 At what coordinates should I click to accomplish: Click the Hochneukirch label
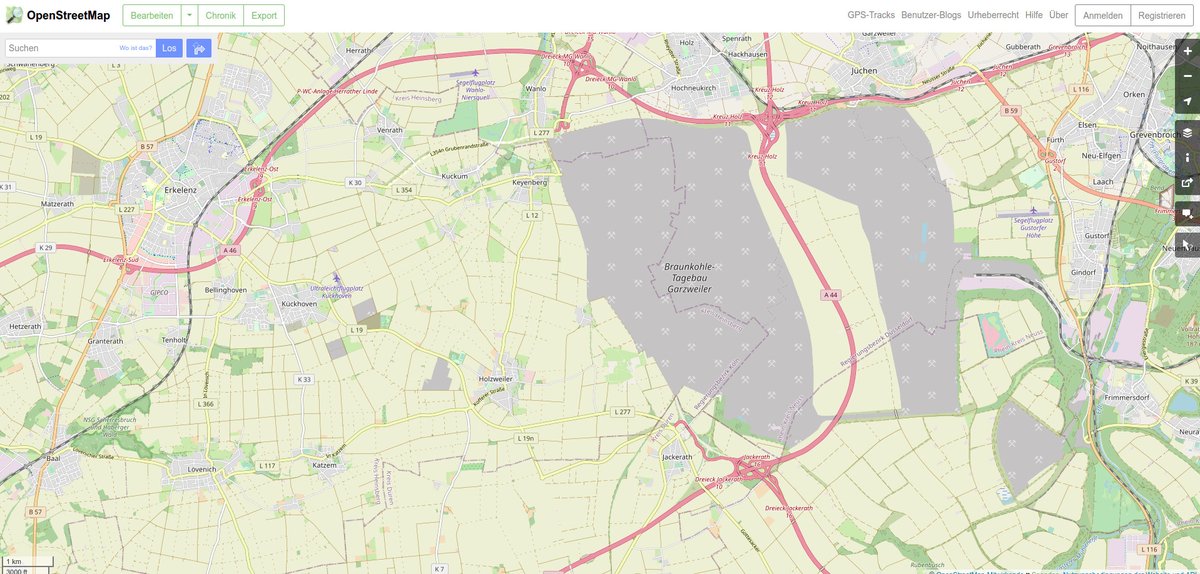click(694, 88)
